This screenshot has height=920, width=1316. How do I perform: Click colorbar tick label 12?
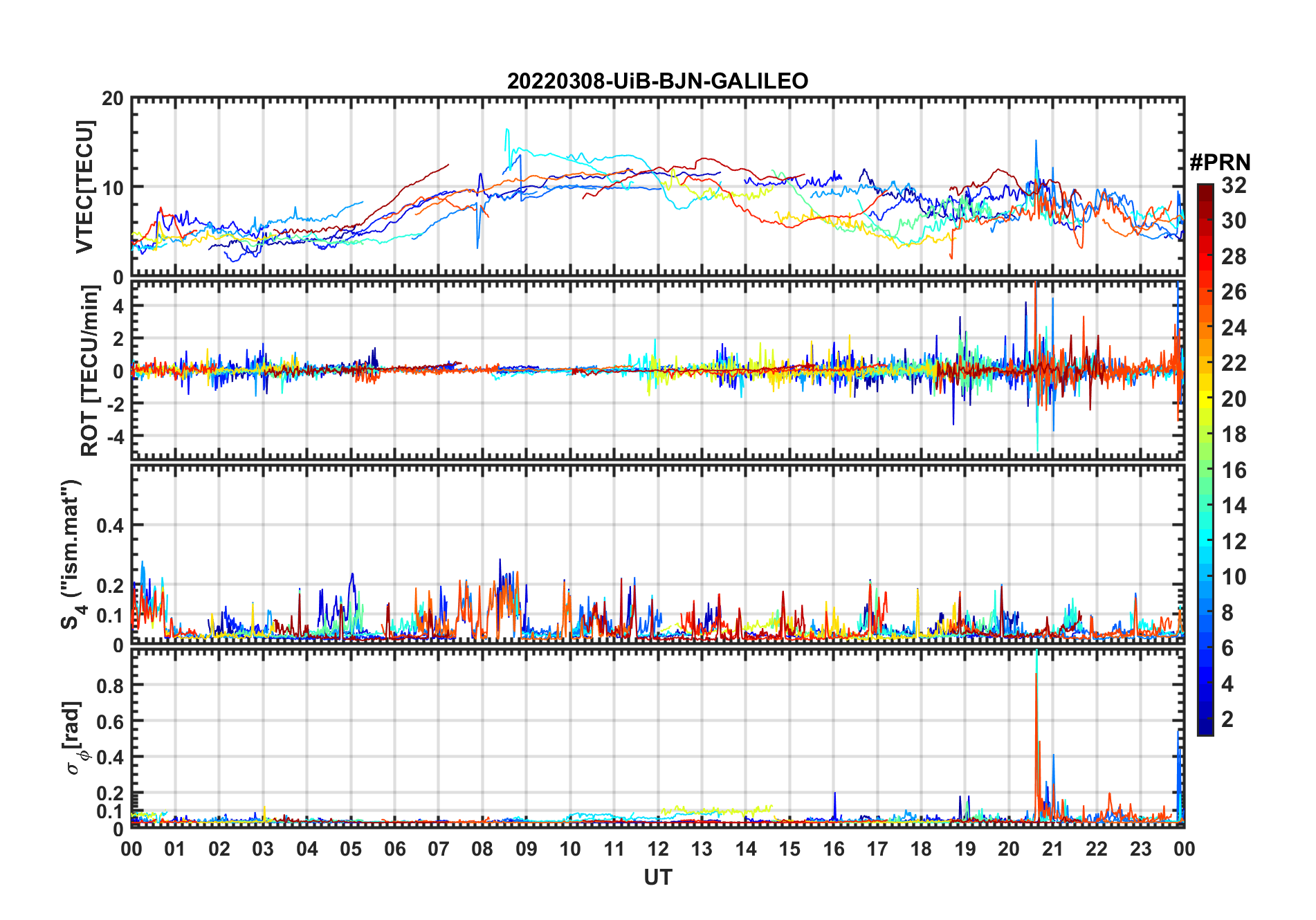click(1234, 542)
